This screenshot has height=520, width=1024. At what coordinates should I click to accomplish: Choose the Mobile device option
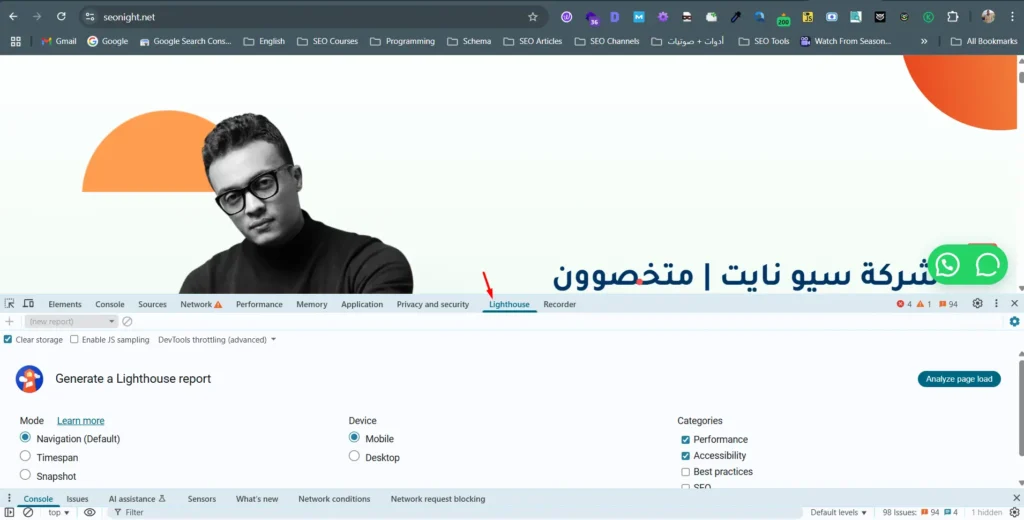pos(354,437)
